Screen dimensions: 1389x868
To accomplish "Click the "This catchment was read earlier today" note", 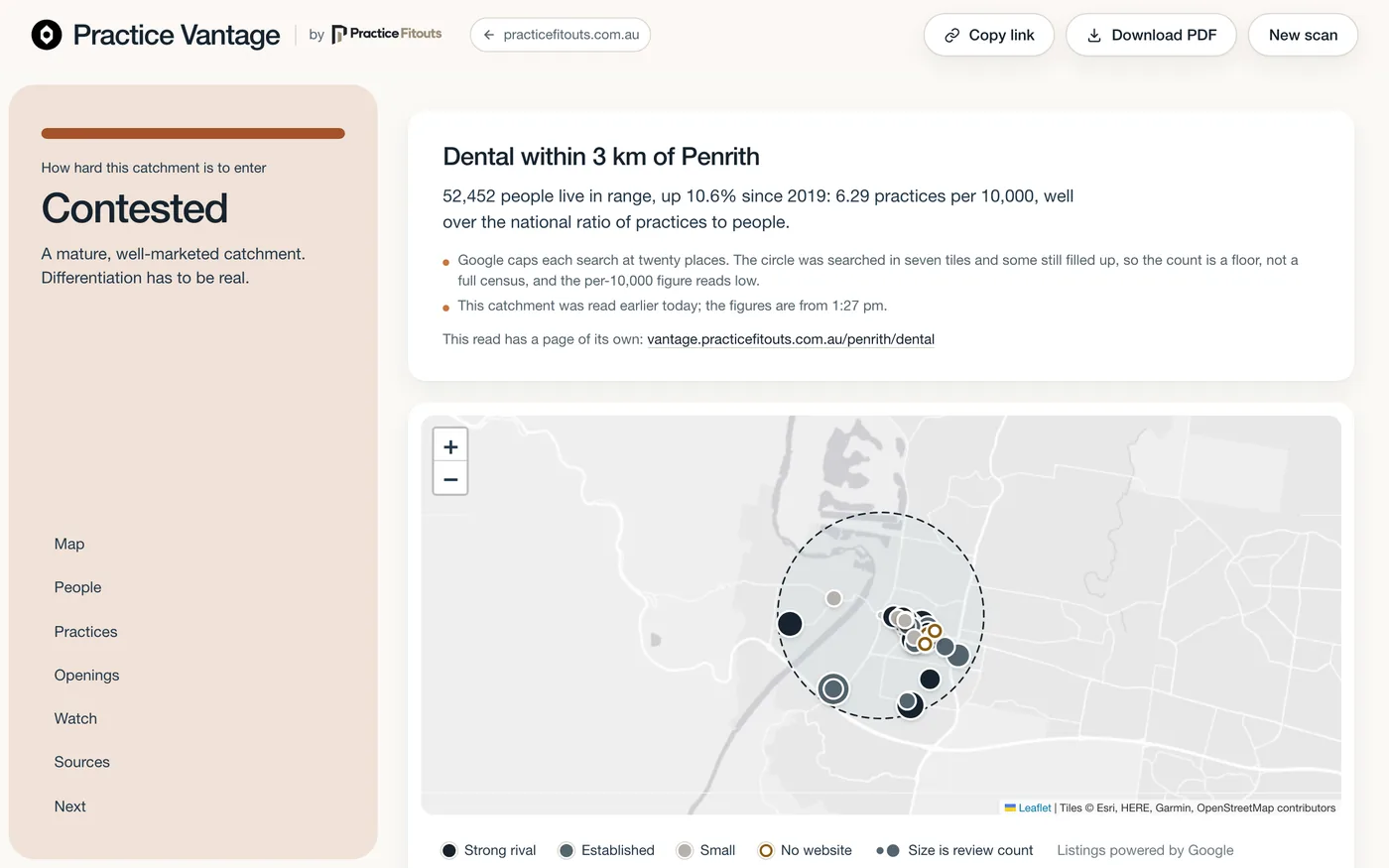I will tap(673, 306).
